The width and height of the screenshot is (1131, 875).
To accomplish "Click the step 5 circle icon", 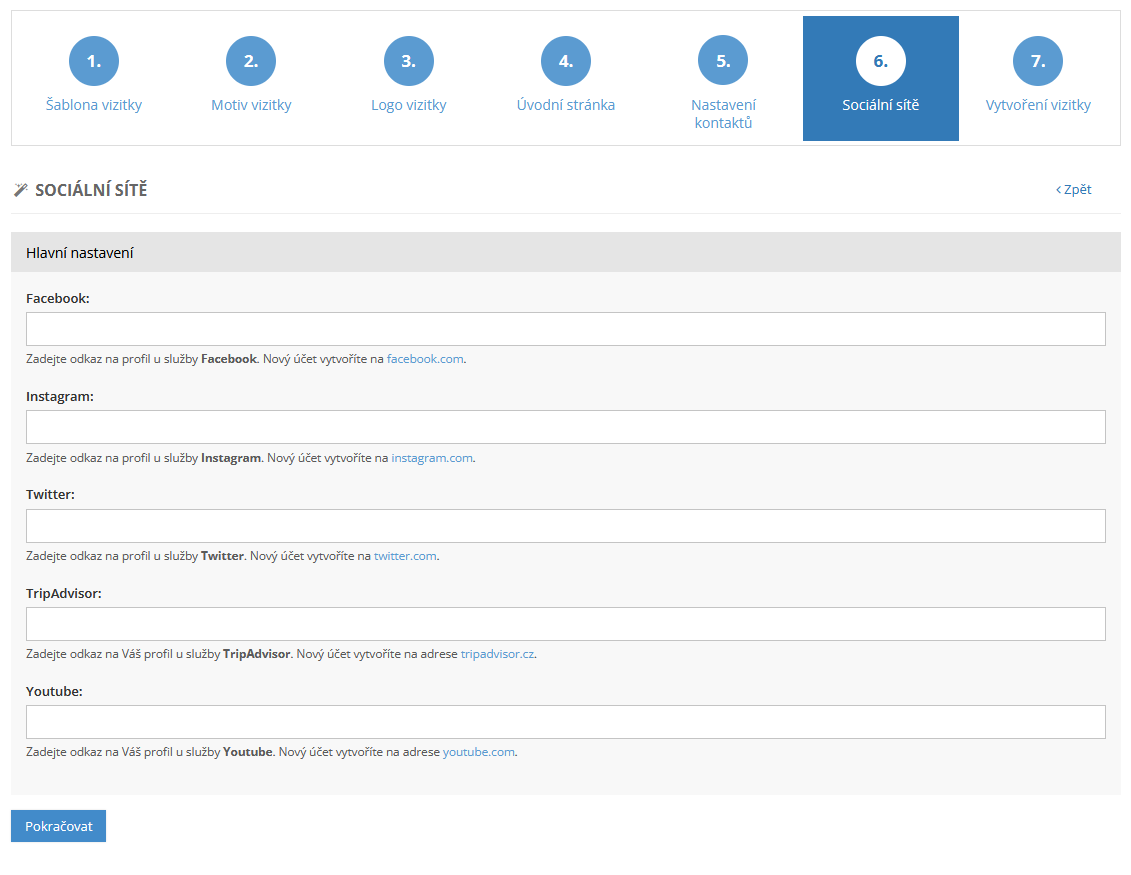I will 723,61.
